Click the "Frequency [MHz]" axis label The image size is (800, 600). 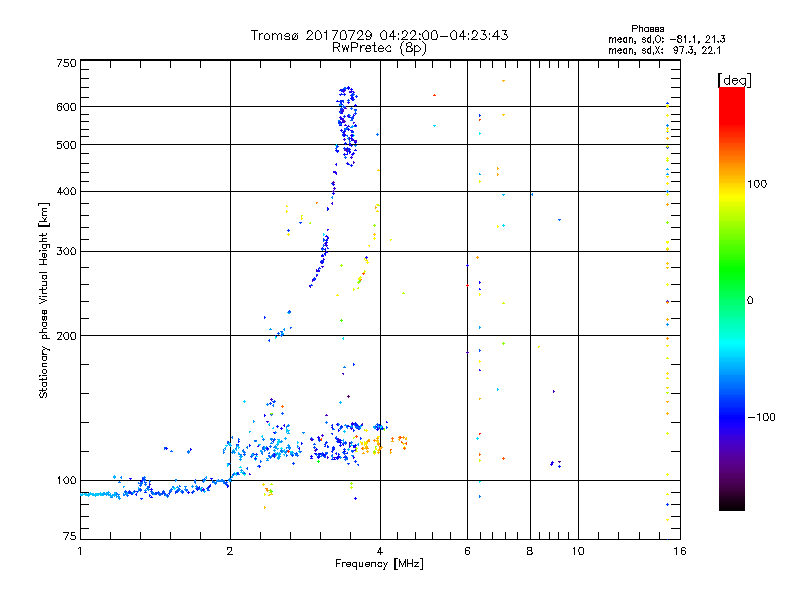coord(379,564)
